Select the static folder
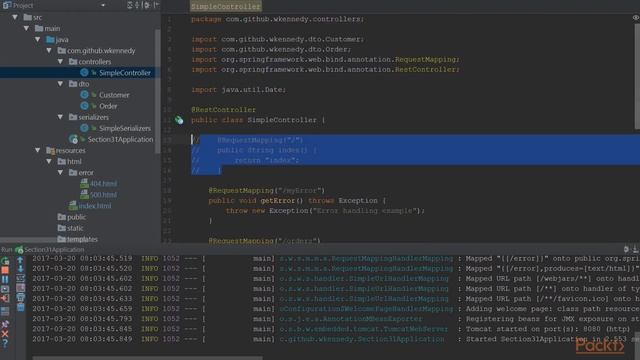This screenshot has height=360, width=640. 75,228
